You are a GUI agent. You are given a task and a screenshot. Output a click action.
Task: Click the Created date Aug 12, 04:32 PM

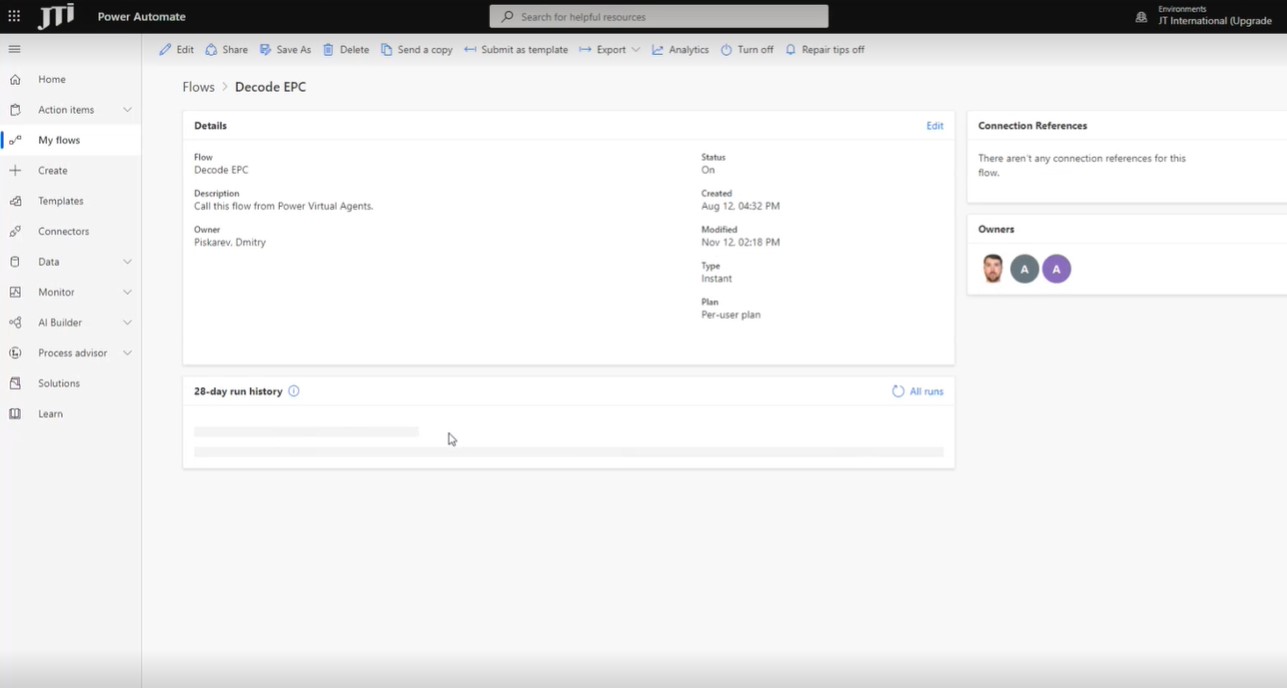tap(741, 206)
